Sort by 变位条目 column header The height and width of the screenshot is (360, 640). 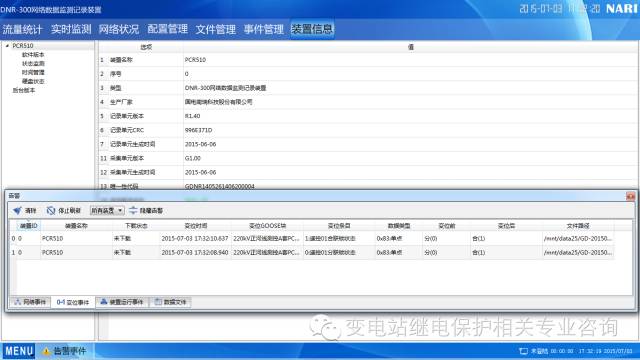339,226
